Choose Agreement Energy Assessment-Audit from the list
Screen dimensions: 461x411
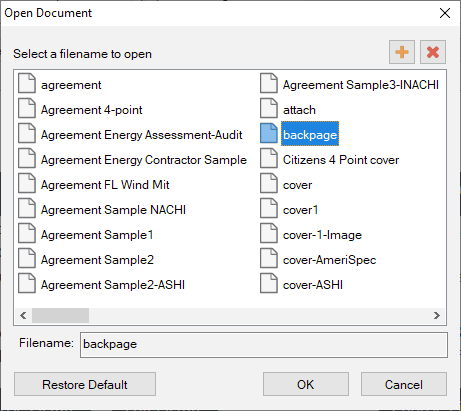141,135
